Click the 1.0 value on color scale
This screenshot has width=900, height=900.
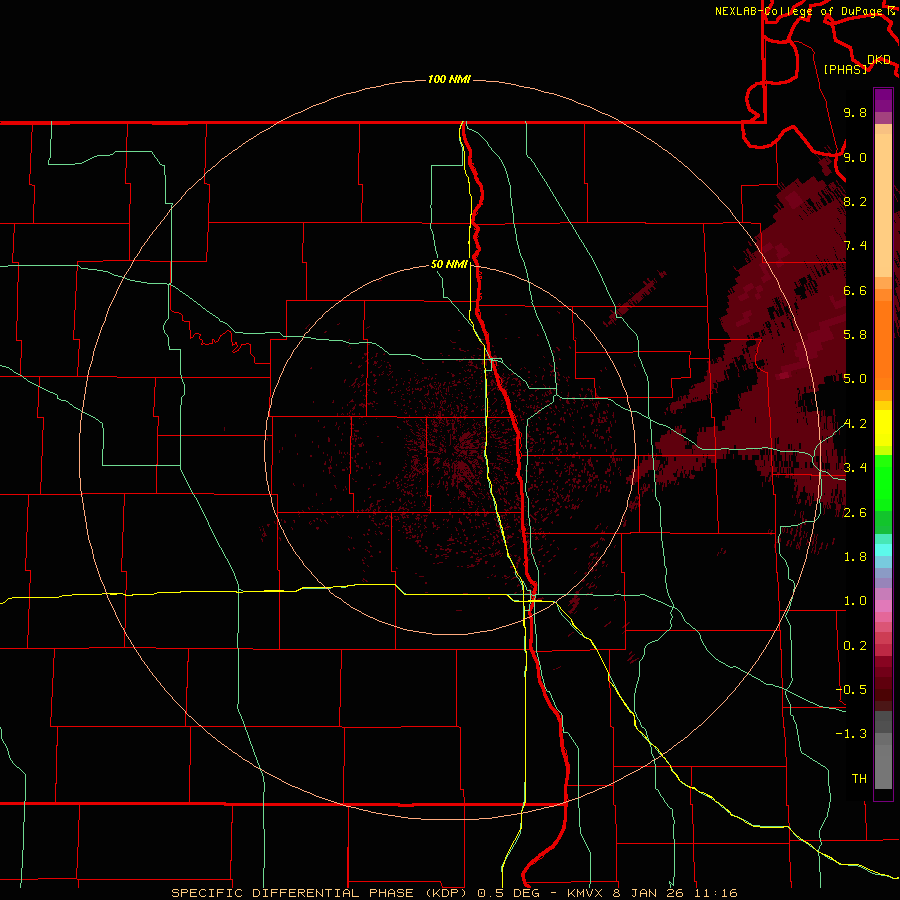(855, 601)
